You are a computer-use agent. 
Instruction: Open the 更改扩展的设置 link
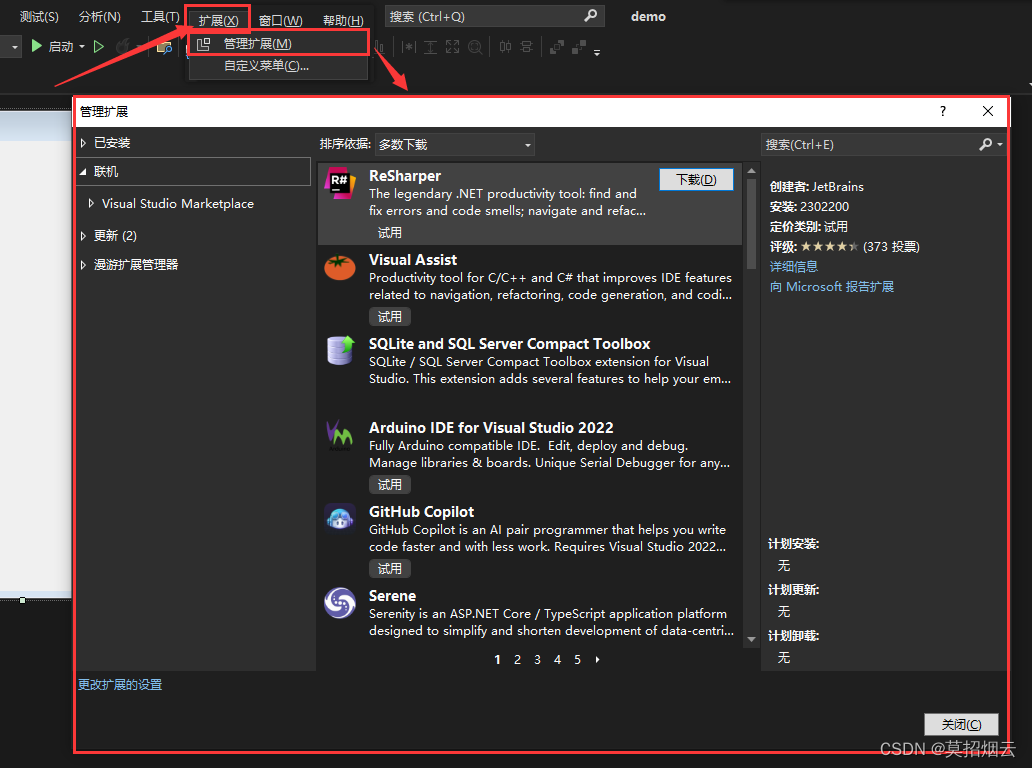coord(120,684)
